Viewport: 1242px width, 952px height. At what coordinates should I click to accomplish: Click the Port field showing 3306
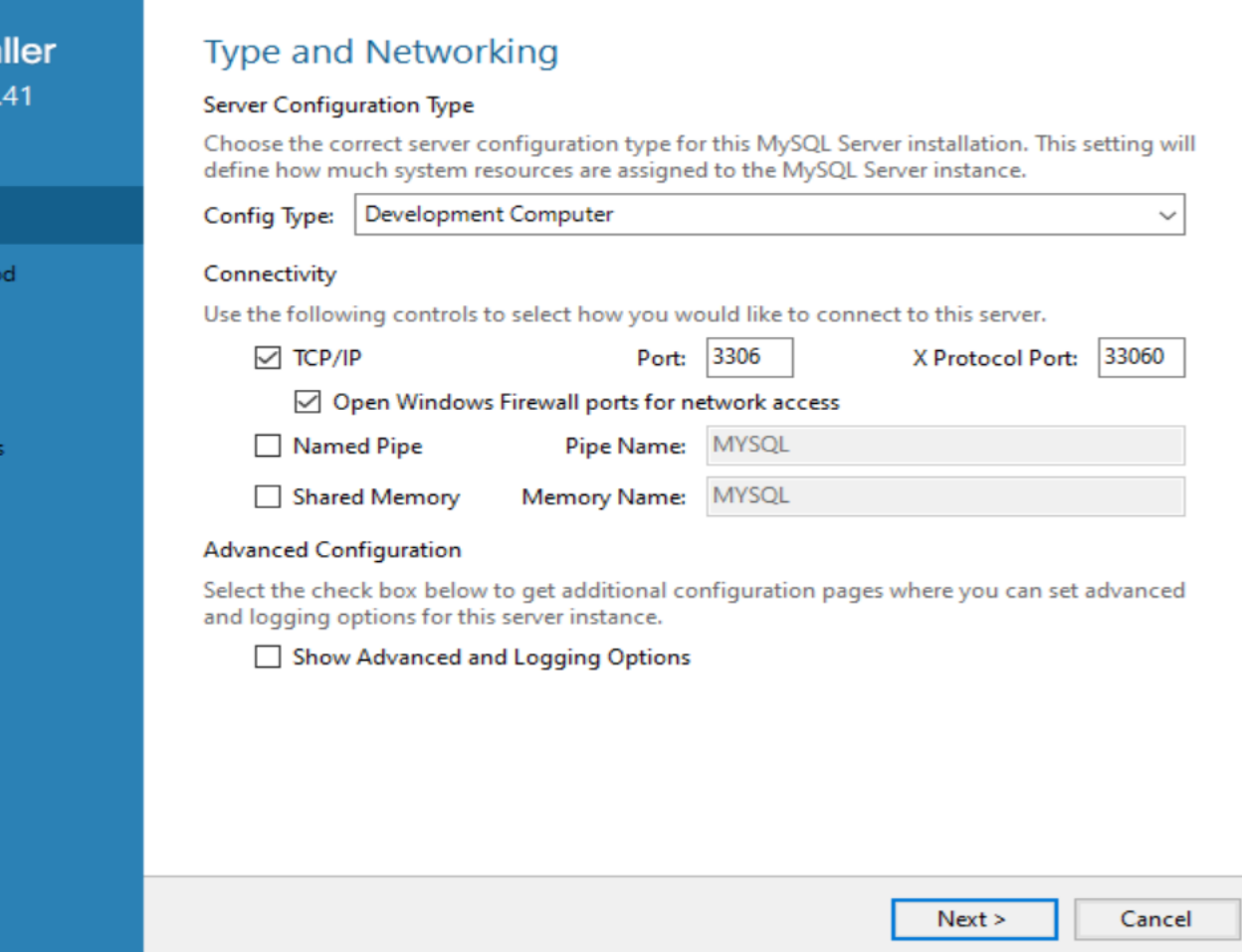[x=748, y=357]
